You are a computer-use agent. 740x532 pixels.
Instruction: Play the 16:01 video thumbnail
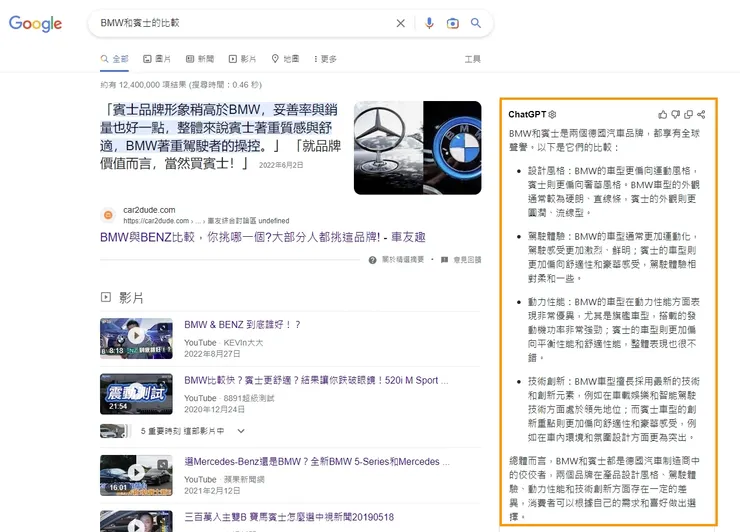(136, 475)
